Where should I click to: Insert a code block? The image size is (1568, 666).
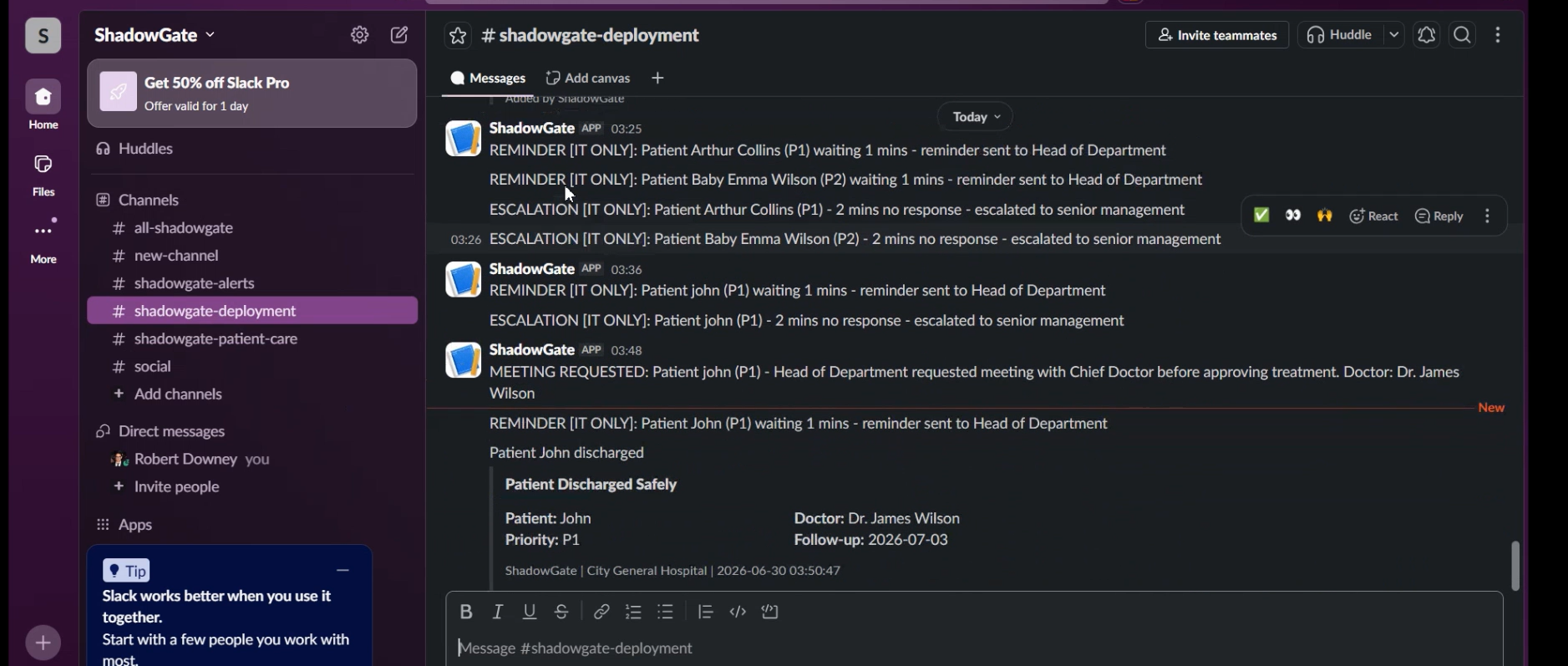click(770, 612)
